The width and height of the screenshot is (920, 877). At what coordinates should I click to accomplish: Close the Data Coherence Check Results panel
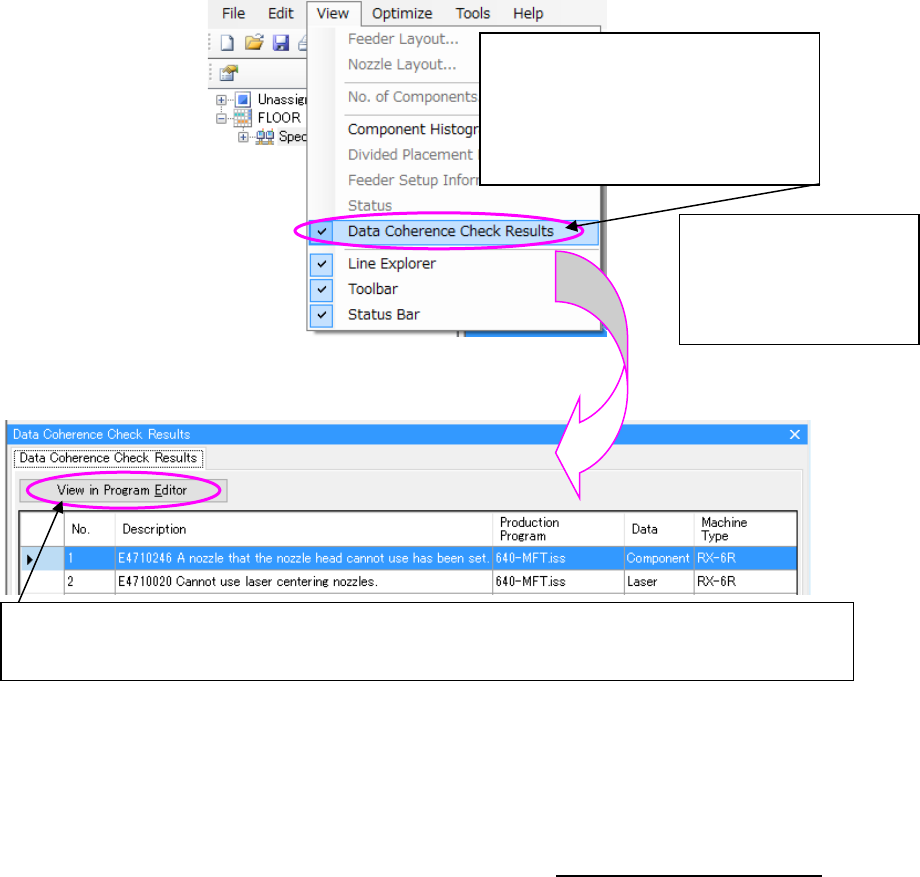tap(794, 435)
